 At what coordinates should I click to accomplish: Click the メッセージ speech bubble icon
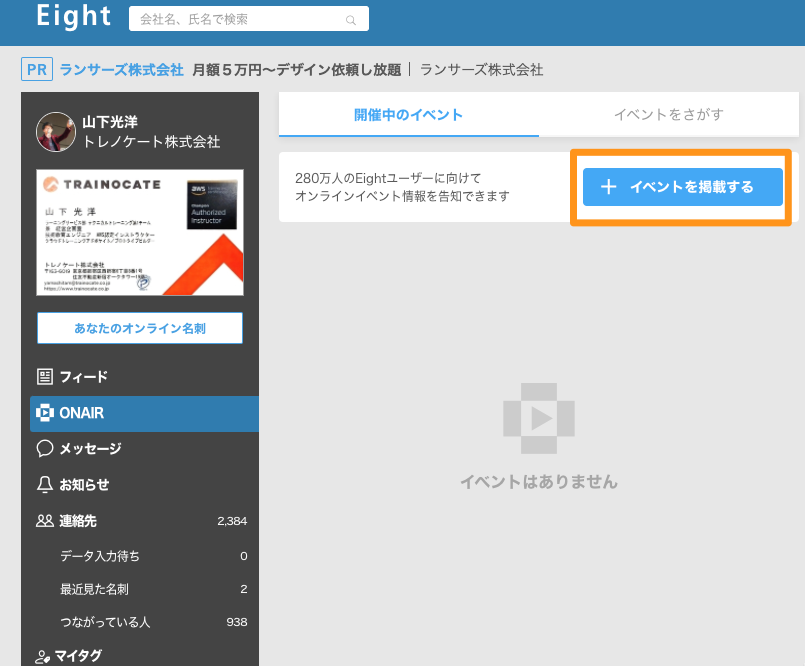point(45,448)
